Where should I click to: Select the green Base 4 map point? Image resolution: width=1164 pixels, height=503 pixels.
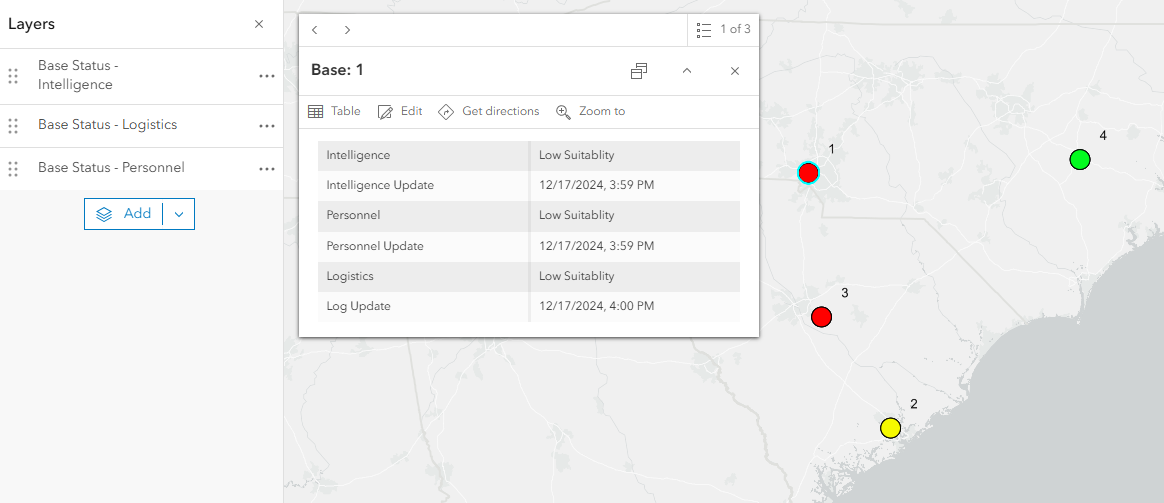coord(1079,160)
